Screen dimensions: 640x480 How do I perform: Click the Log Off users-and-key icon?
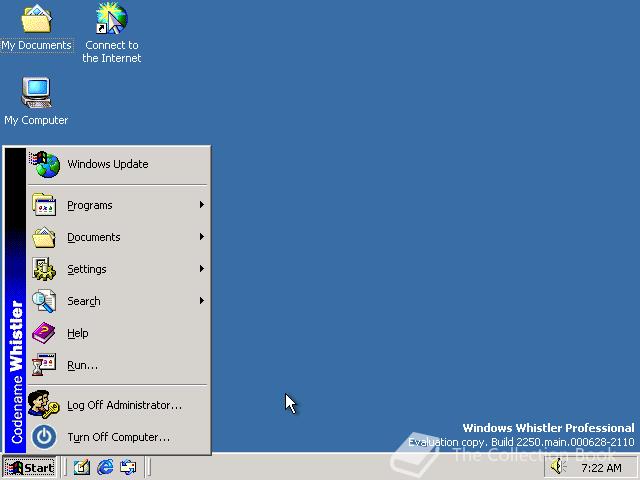click(x=44, y=404)
